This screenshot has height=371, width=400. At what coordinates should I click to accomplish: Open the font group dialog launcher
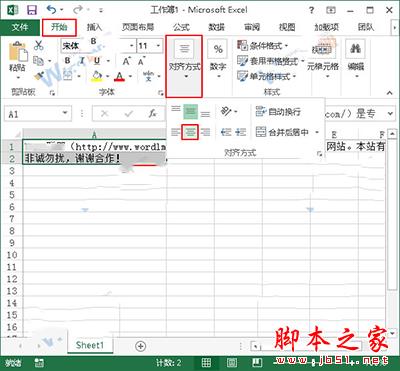[160, 93]
